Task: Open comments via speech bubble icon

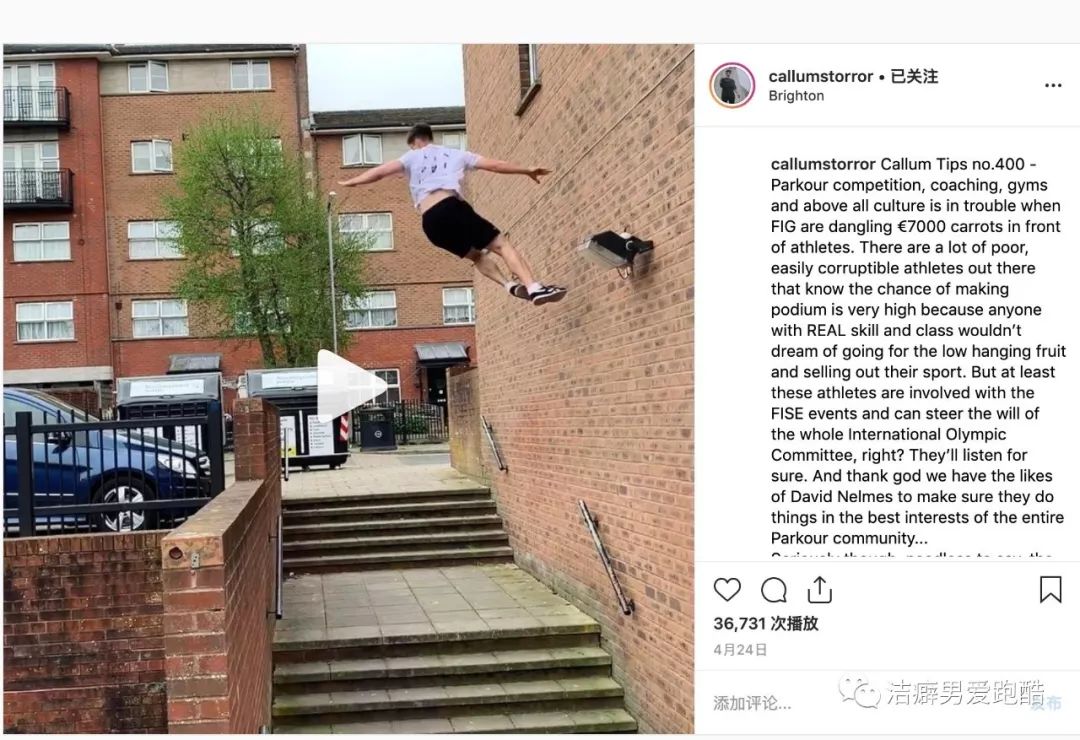Action: click(773, 590)
